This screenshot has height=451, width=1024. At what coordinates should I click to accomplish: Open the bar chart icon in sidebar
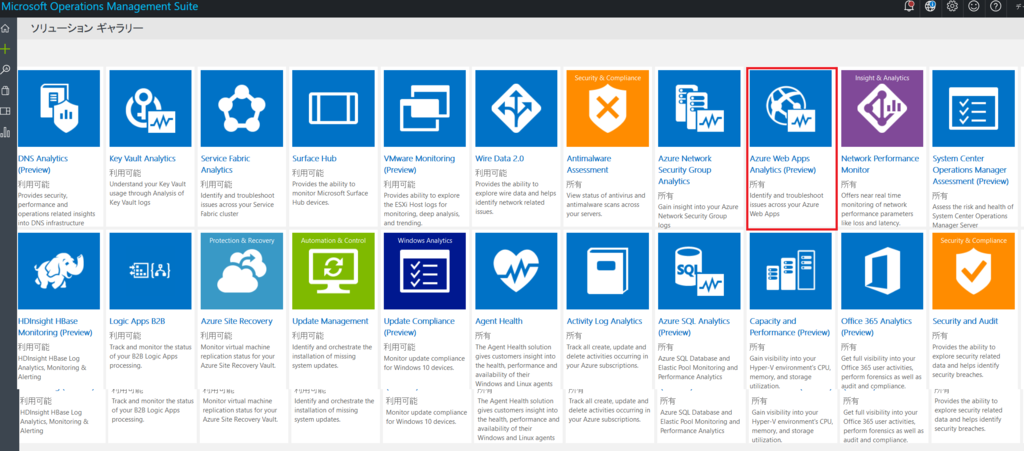[x=5, y=132]
